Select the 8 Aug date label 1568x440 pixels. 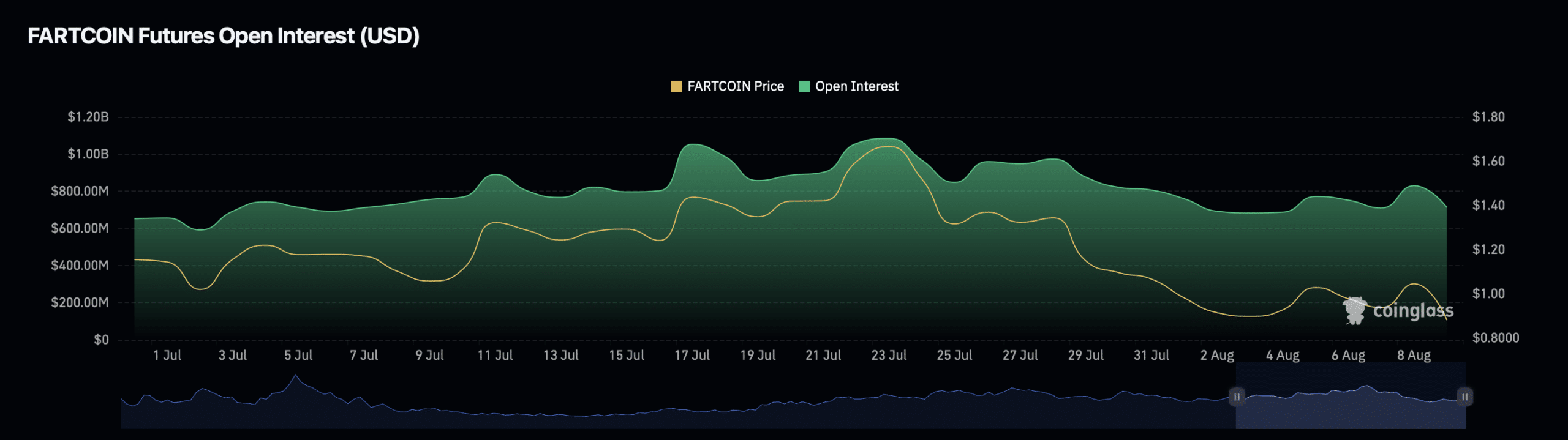[x=1414, y=355]
